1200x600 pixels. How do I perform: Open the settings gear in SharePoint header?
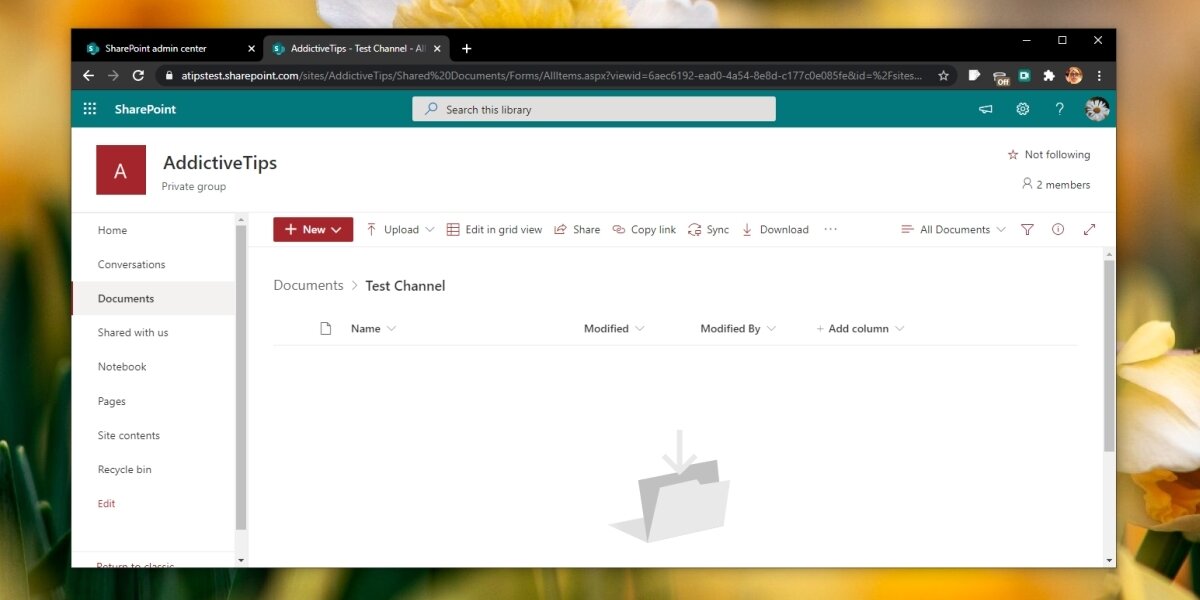(1023, 109)
